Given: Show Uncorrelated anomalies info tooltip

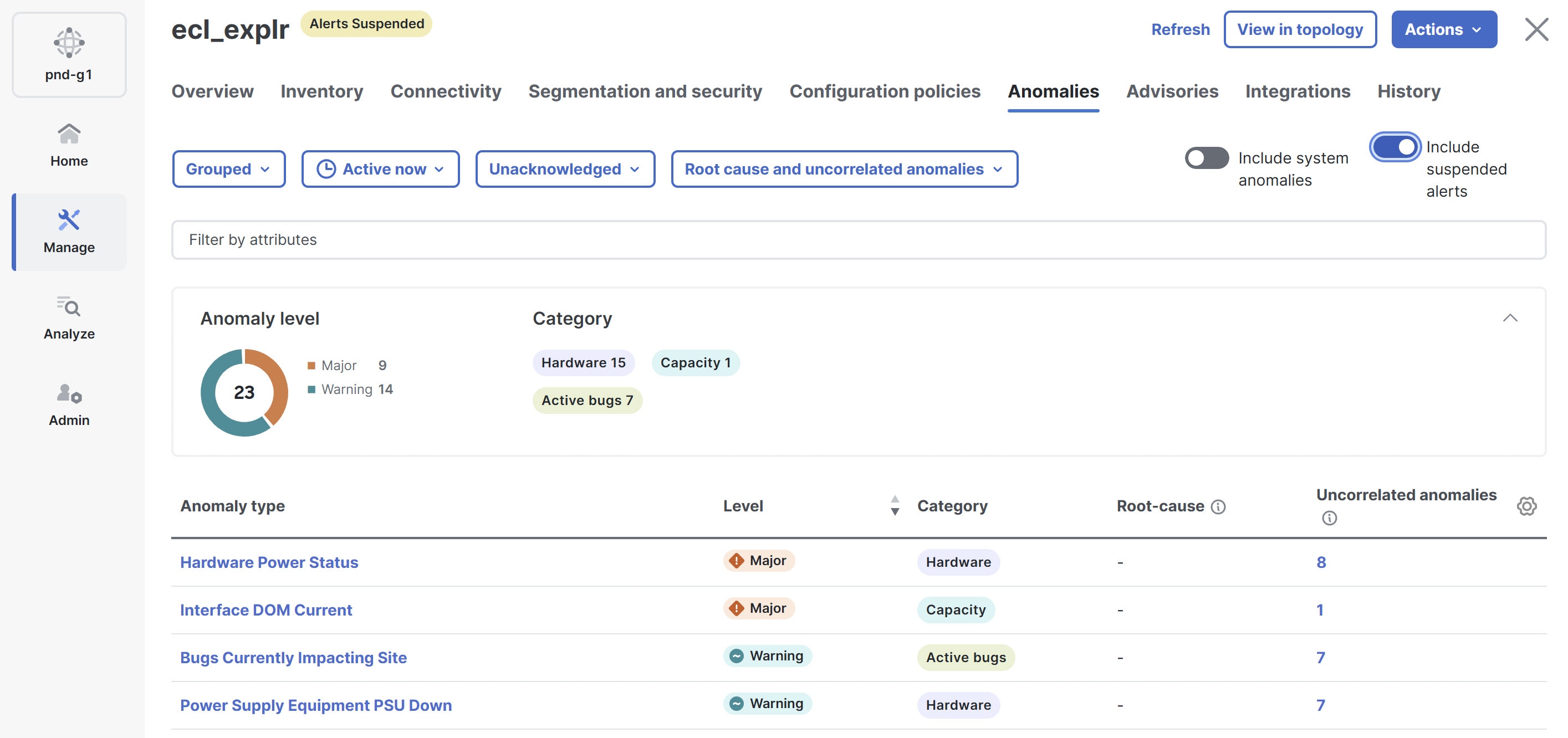Looking at the screenshot, I should [1329, 517].
